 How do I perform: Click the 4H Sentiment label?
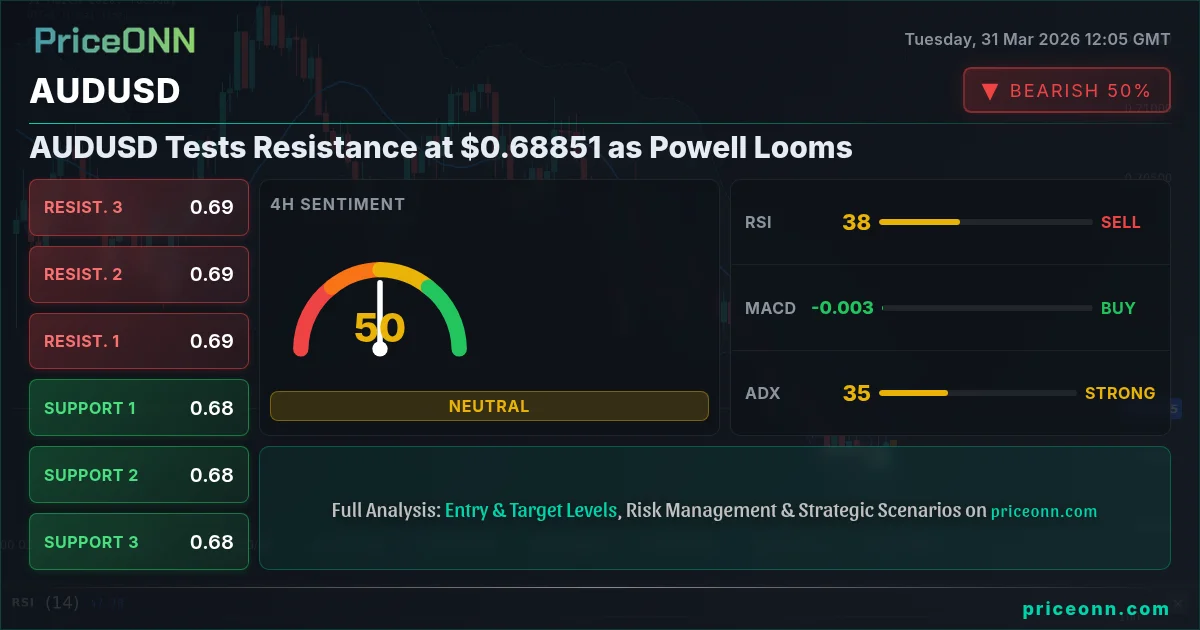click(338, 204)
